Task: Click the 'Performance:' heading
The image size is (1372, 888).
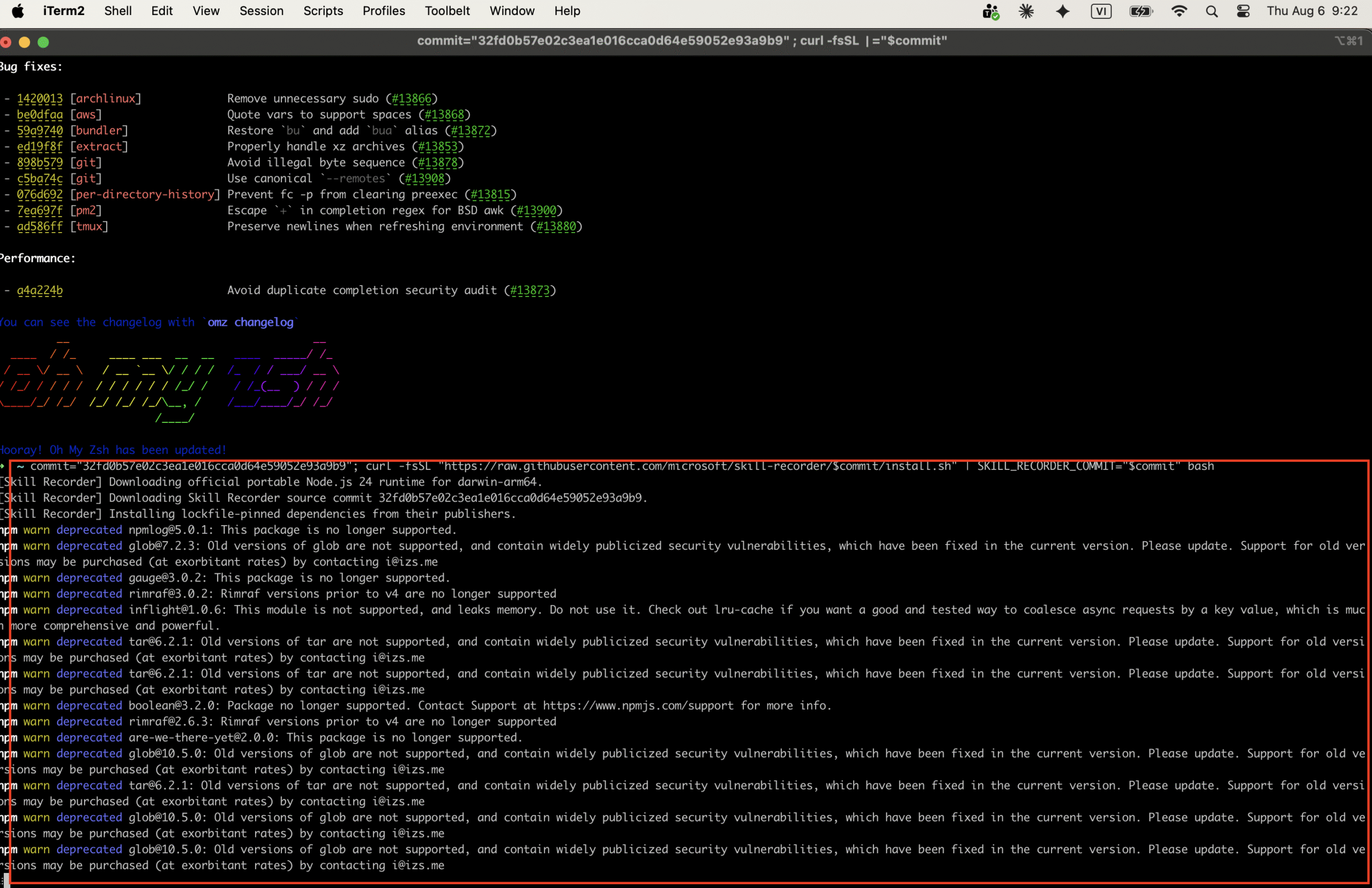Action: point(38,258)
